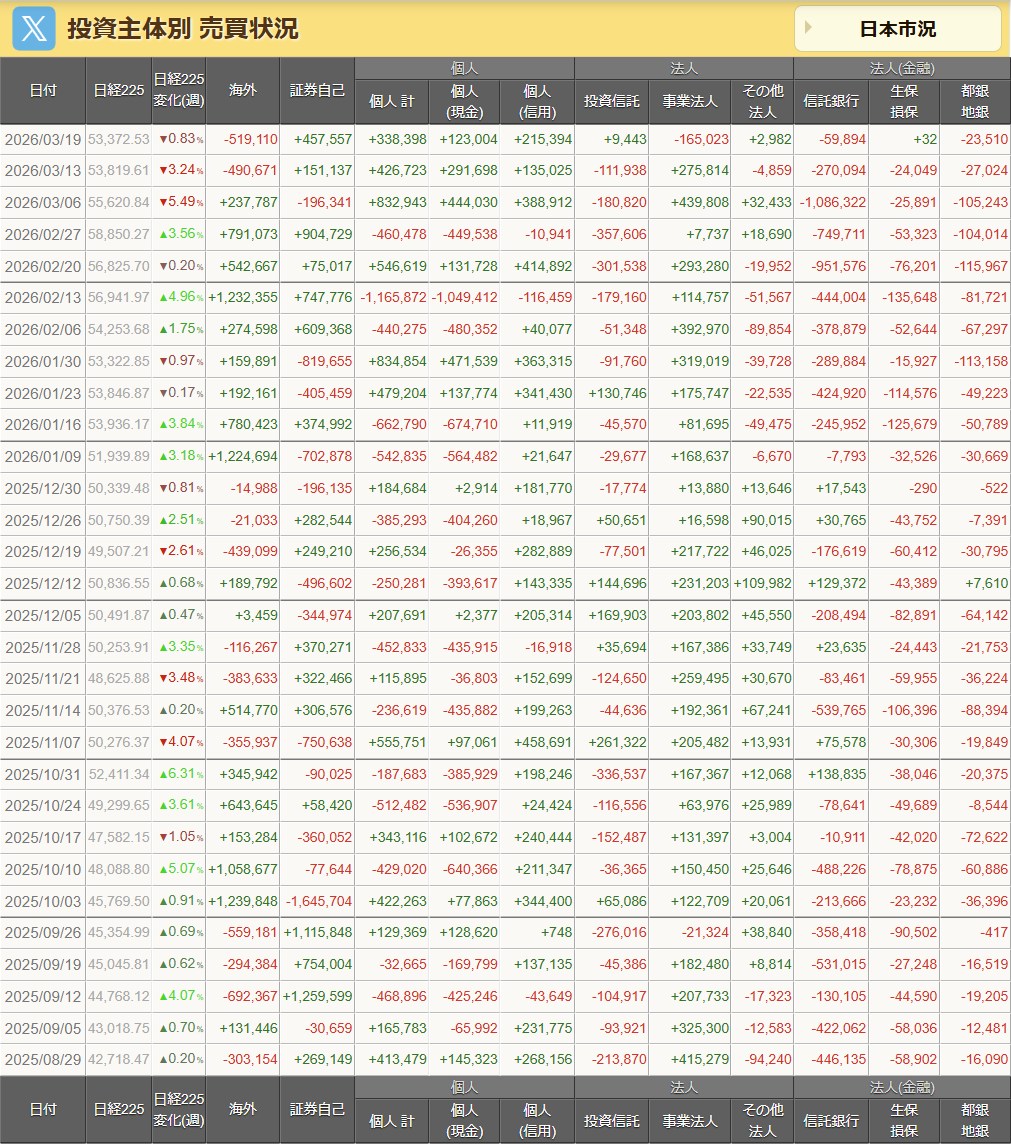This screenshot has height=1144, width=1011.
Task: Select the 2025/08/29 date cell
Action: pyautogui.click(x=43, y=1059)
